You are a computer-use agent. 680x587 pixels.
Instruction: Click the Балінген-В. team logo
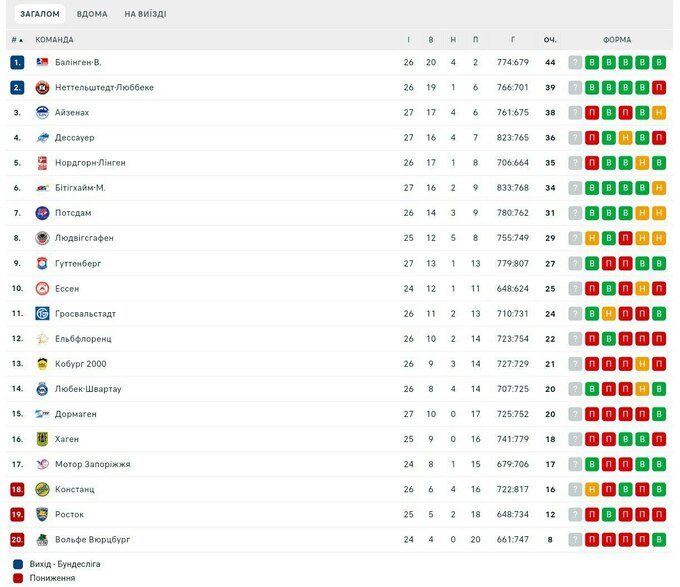pyautogui.click(x=42, y=62)
